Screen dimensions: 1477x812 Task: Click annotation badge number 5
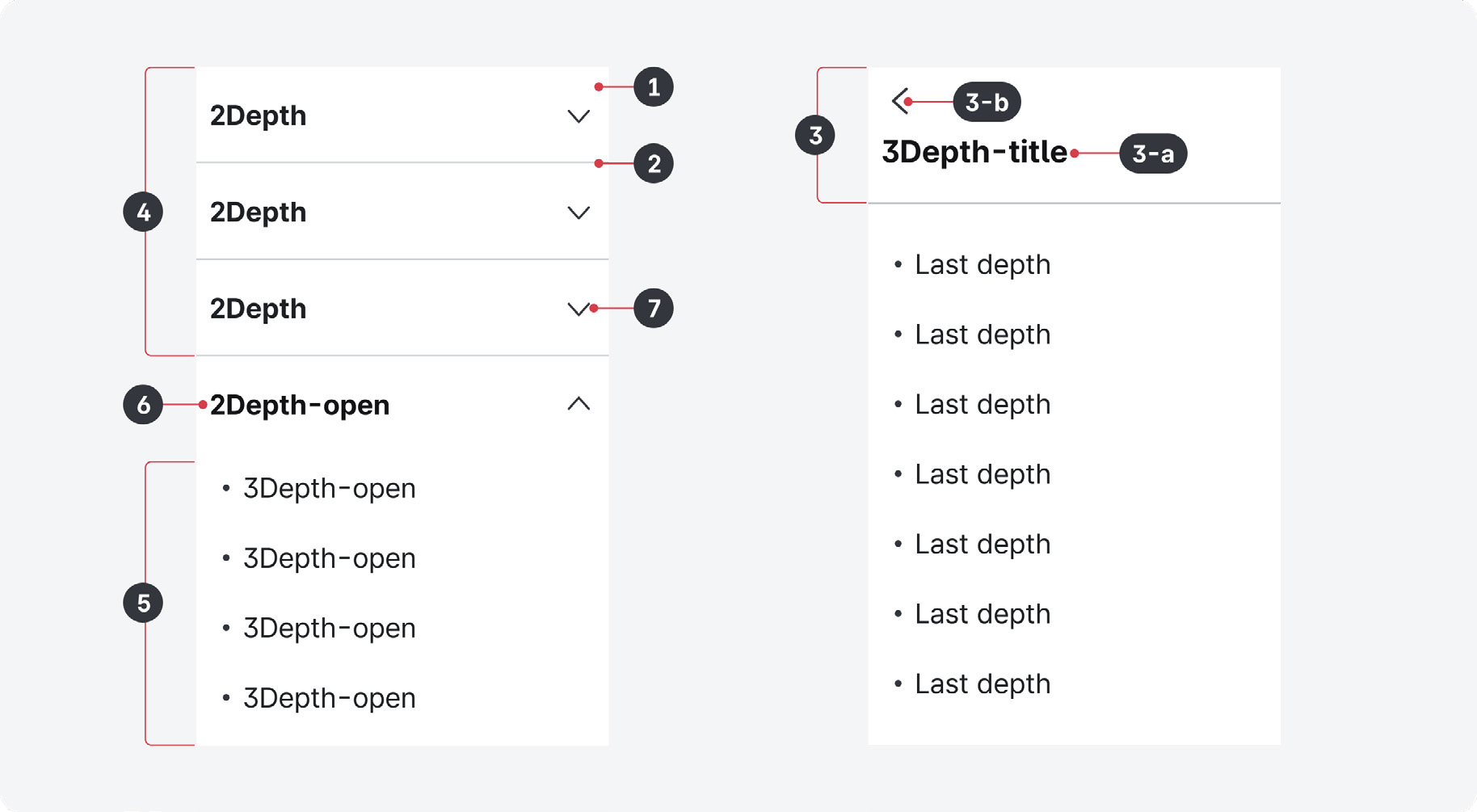[143, 603]
